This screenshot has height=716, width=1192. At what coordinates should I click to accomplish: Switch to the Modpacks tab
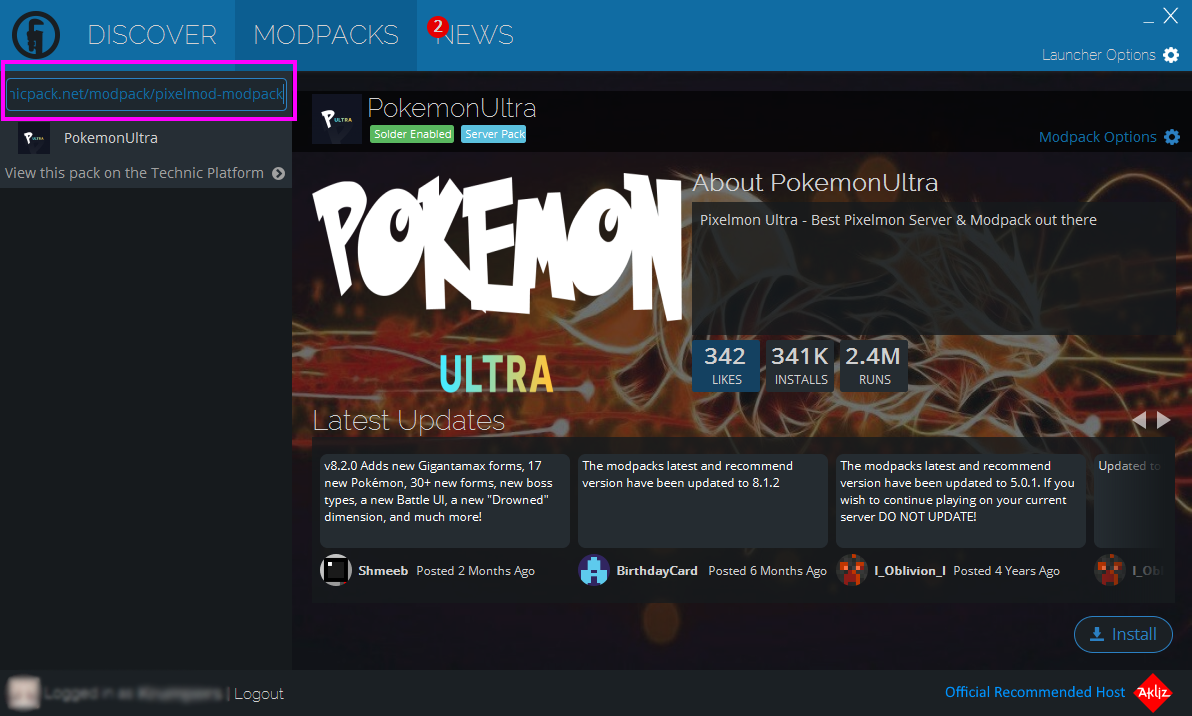pyautogui.click(x=325, y=35)
